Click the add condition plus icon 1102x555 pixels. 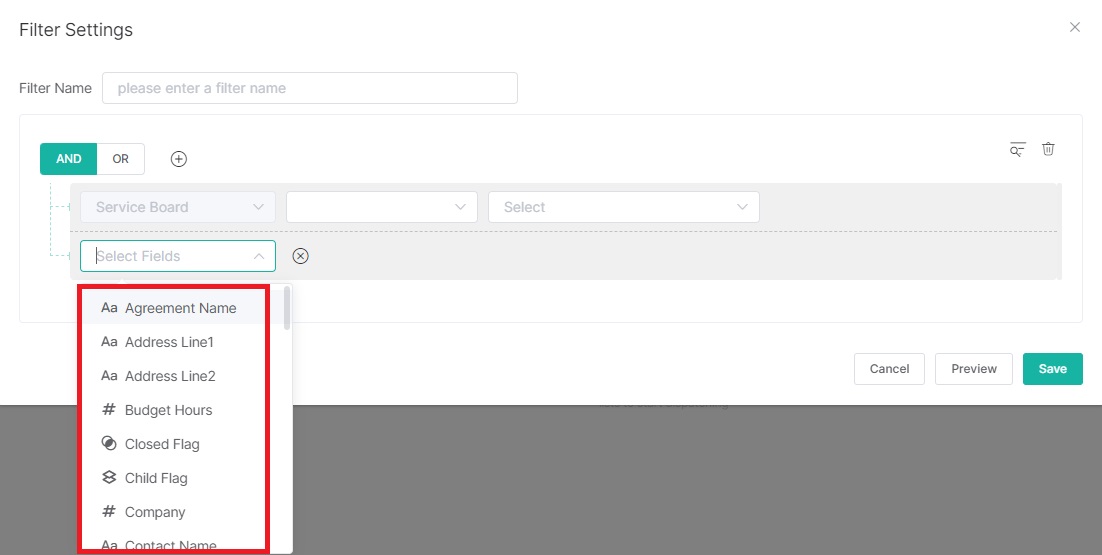tap(179, 159)
